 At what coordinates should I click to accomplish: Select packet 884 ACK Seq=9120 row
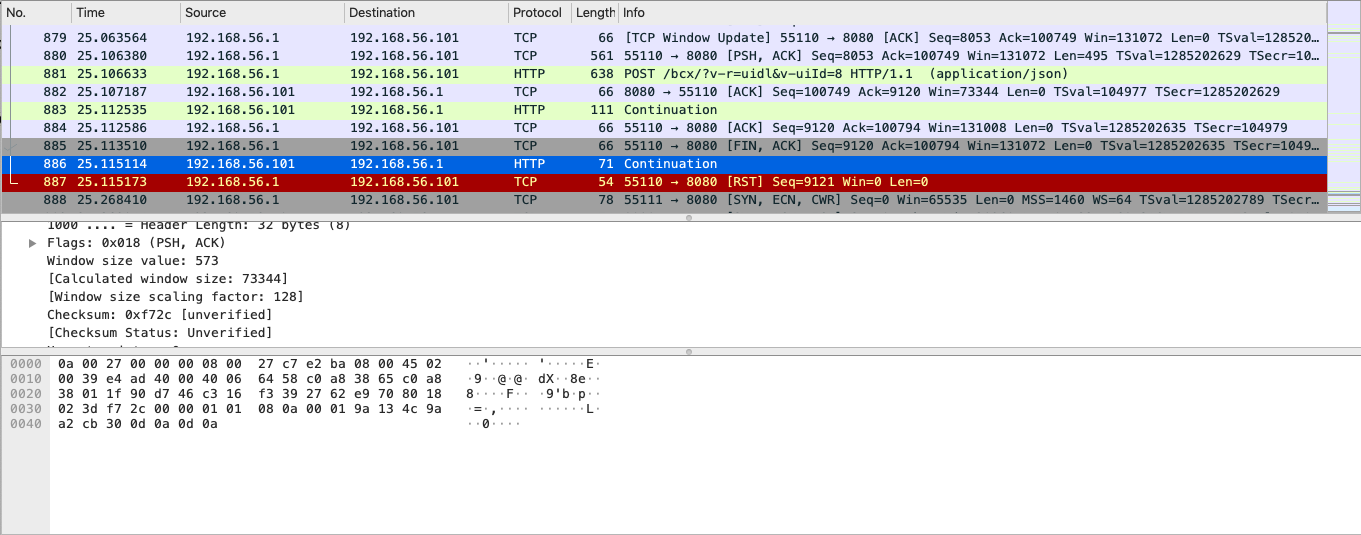coord(664,128)
